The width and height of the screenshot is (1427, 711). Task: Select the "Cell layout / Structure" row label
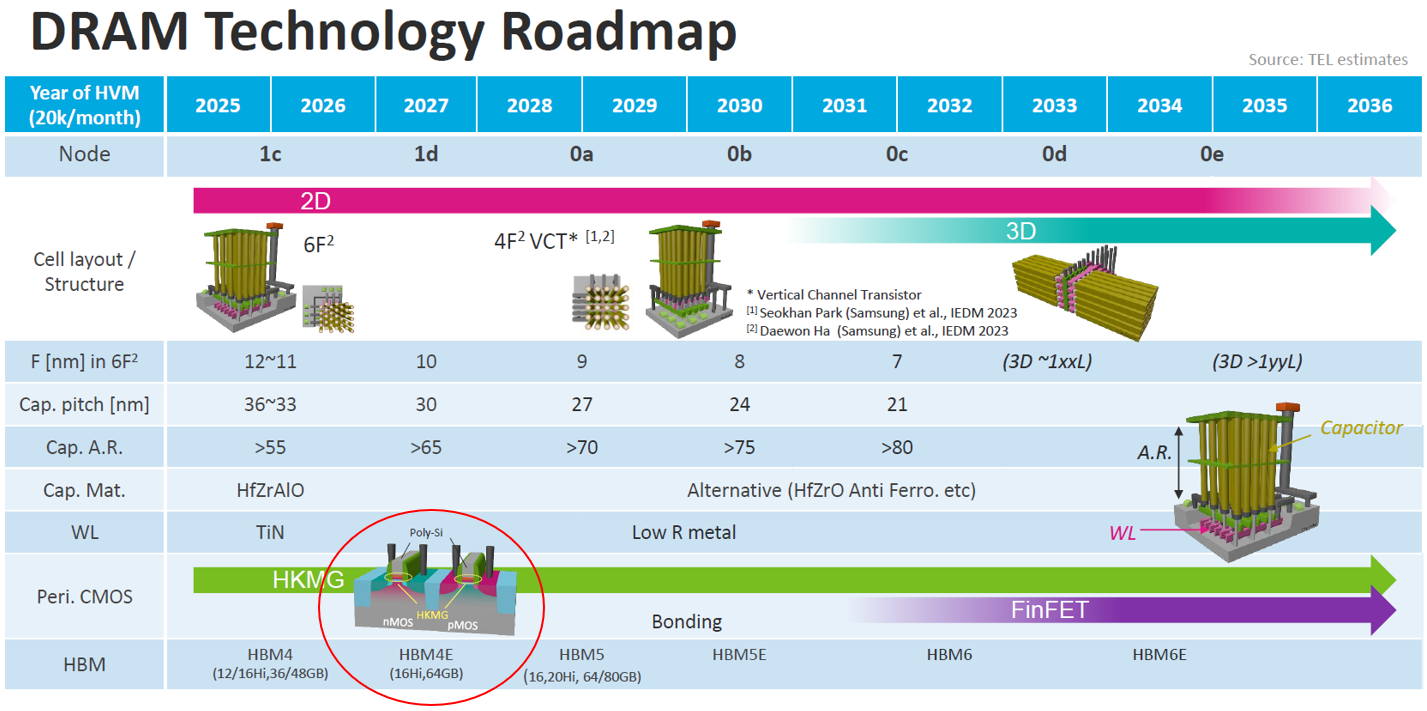pyautogui.click(x=85, y=271)
